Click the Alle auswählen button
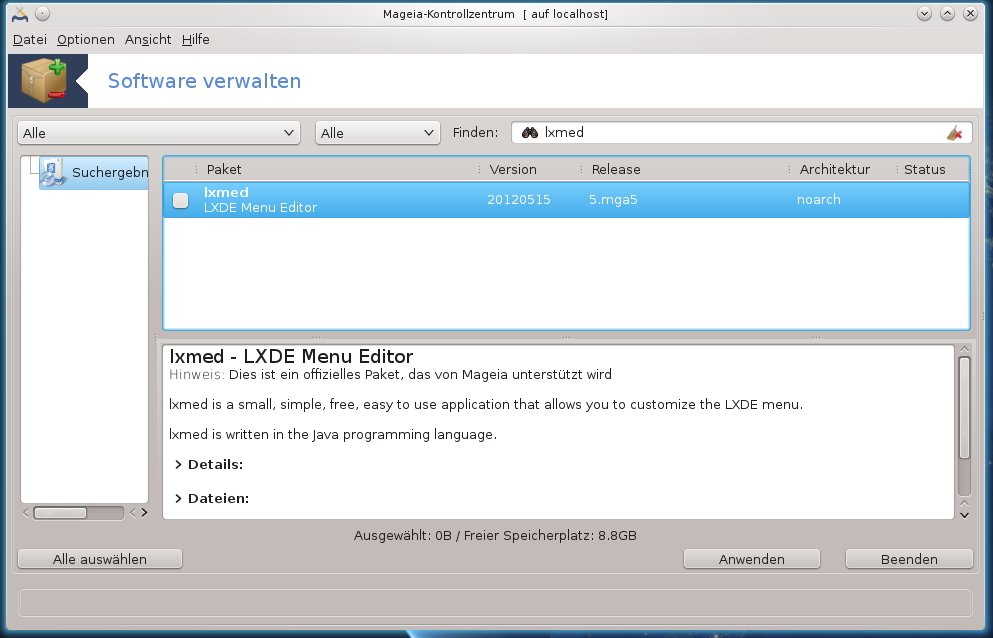The height and width of the screenshot is (638, 993). [x=100, y=559]
